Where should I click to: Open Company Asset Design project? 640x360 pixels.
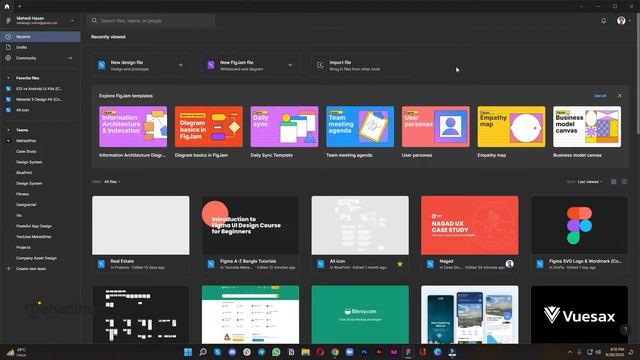(36, 258)
